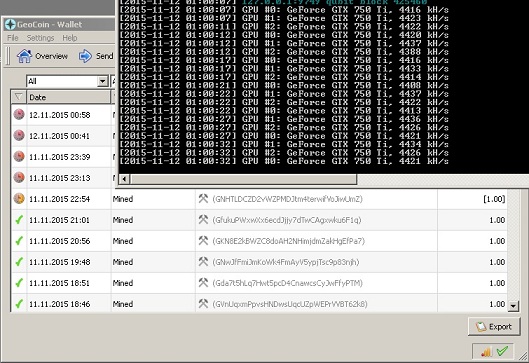Image resolution: width=529 pixels, height=363 pixels.
Task: Click the green sync checkmark status icon
Action: coord(502,351)
